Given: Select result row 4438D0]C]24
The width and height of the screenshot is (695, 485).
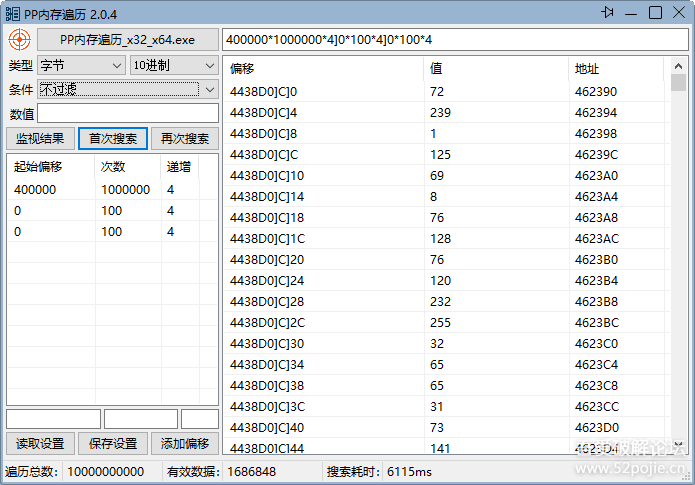Looking at the screenshot, I should click(447, 281).
